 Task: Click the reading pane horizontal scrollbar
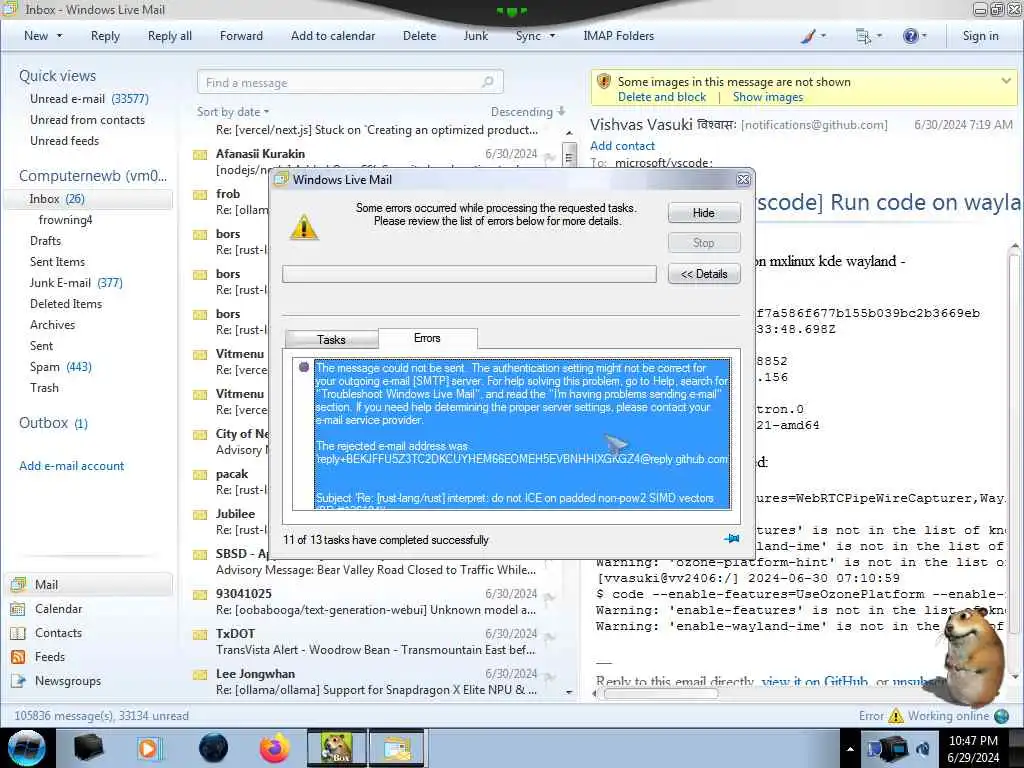pyautogui.click(x=660, y=694)
